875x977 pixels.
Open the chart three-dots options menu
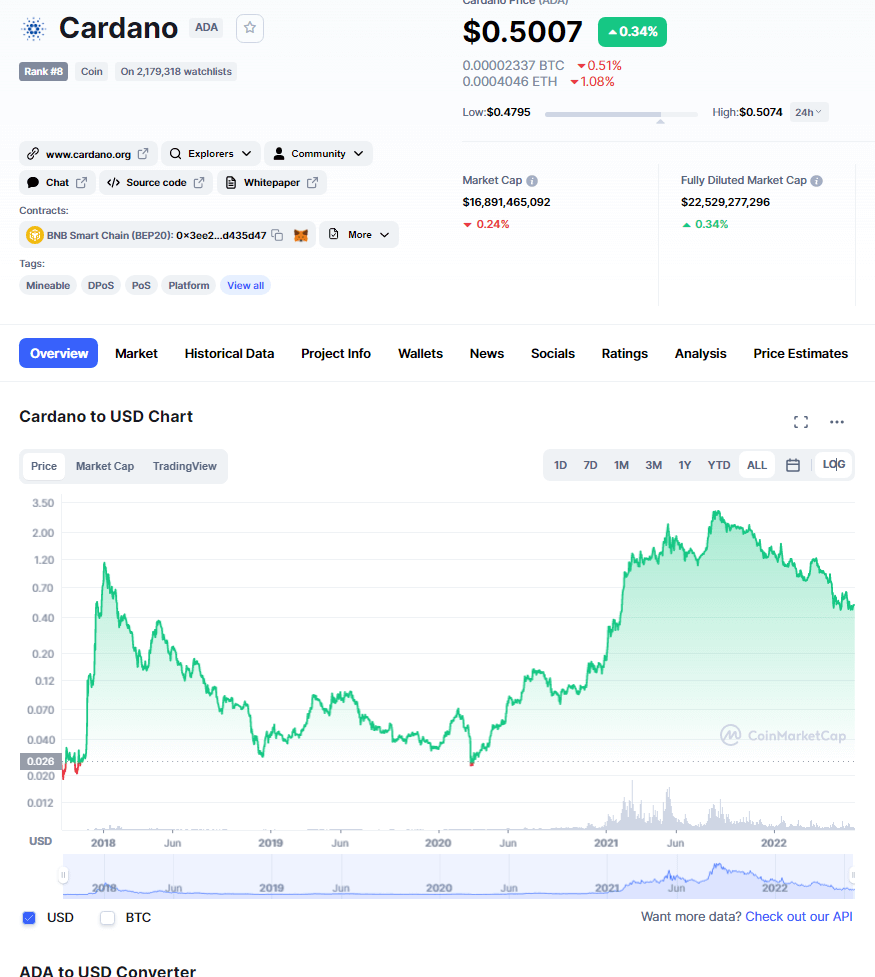837,422
